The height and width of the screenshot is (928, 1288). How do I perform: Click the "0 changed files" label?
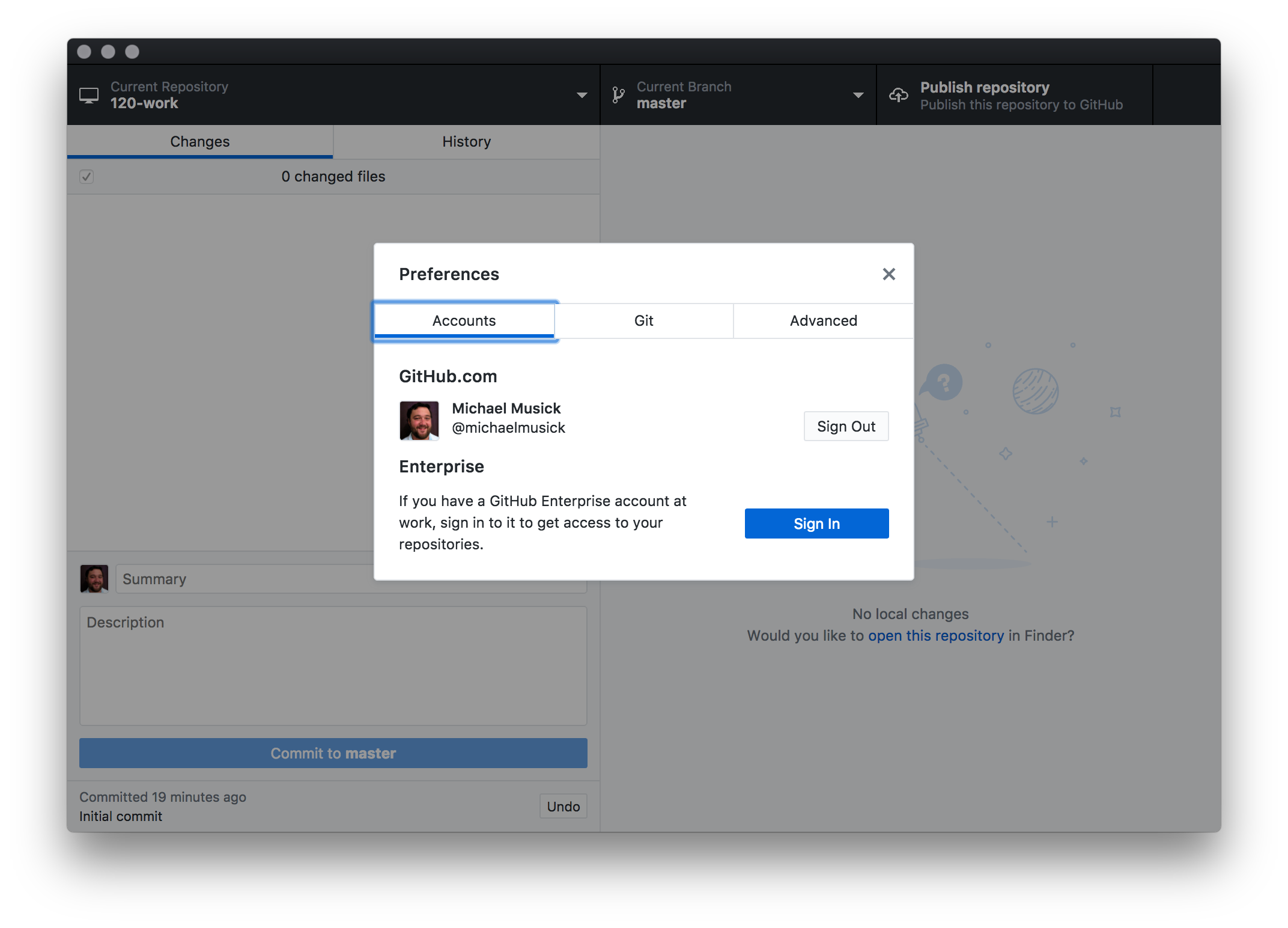[x=333, y=177]
